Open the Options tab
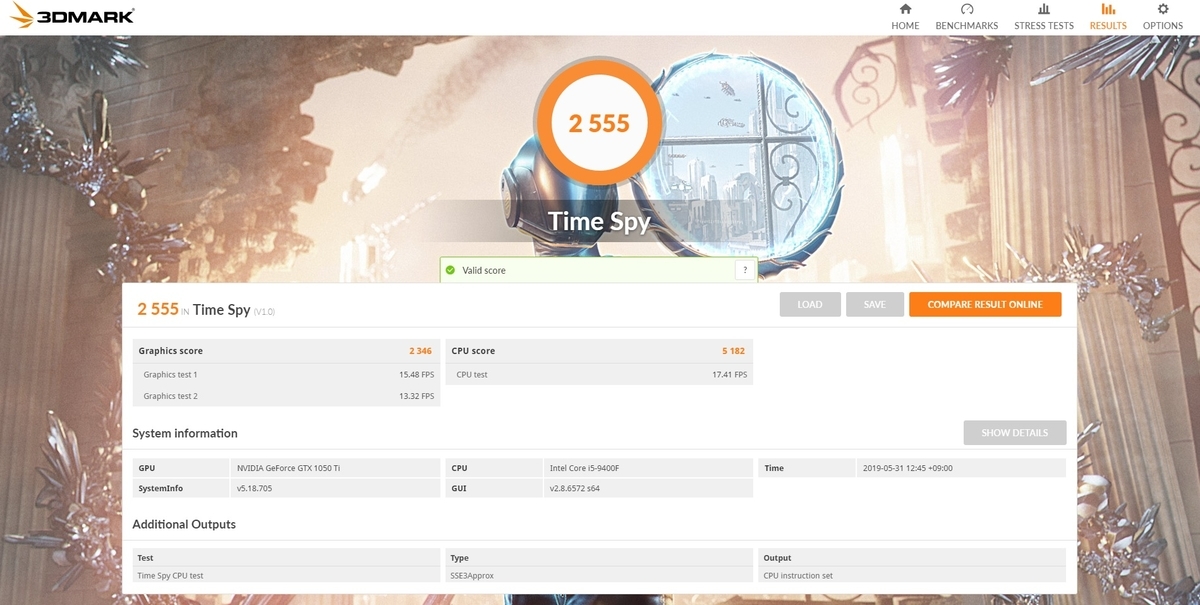This screenshot has width=1200, height=605. click(1163, 17)
